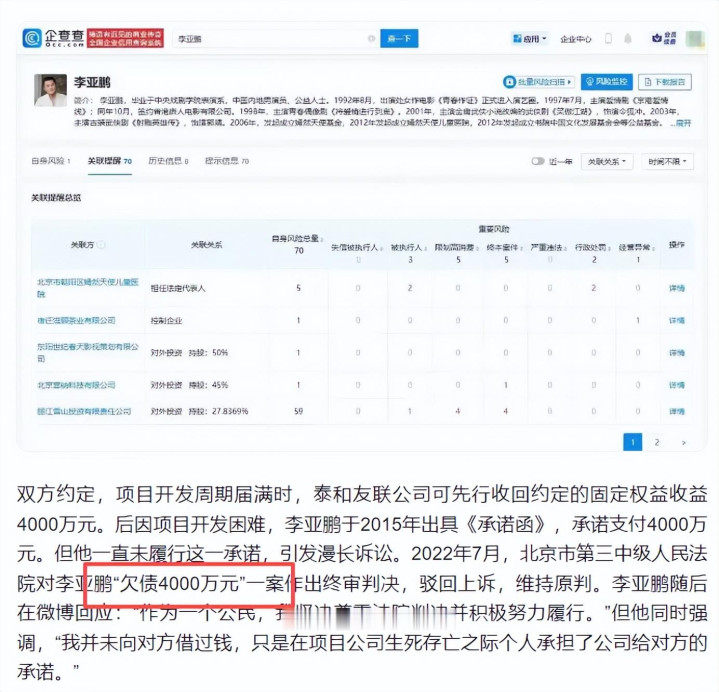Open notifications via the bell icon
Screen dimensions: 719x692
(628, 39)
